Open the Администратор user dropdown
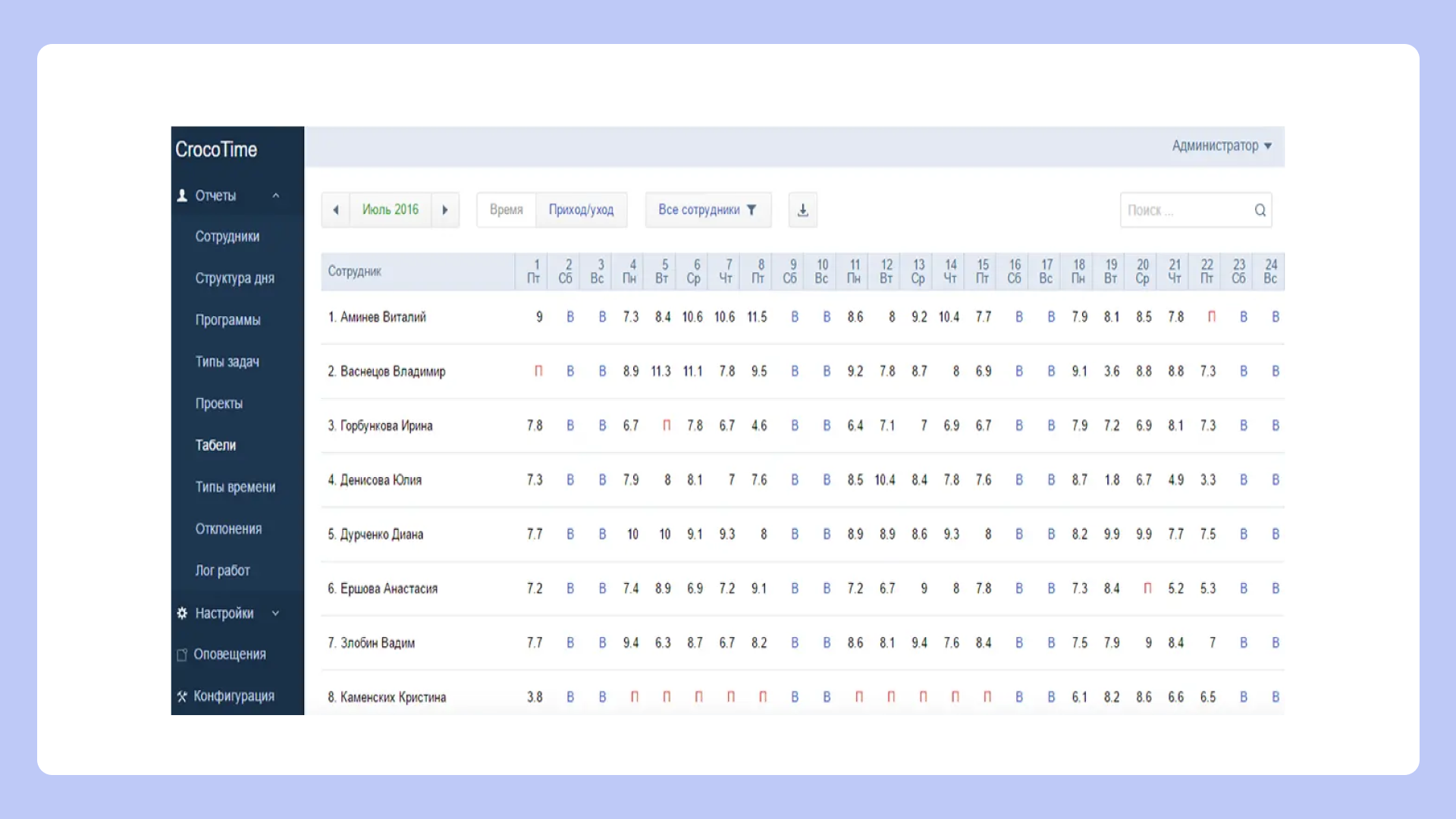The image size is (1456, 819). coord(1221,146)
